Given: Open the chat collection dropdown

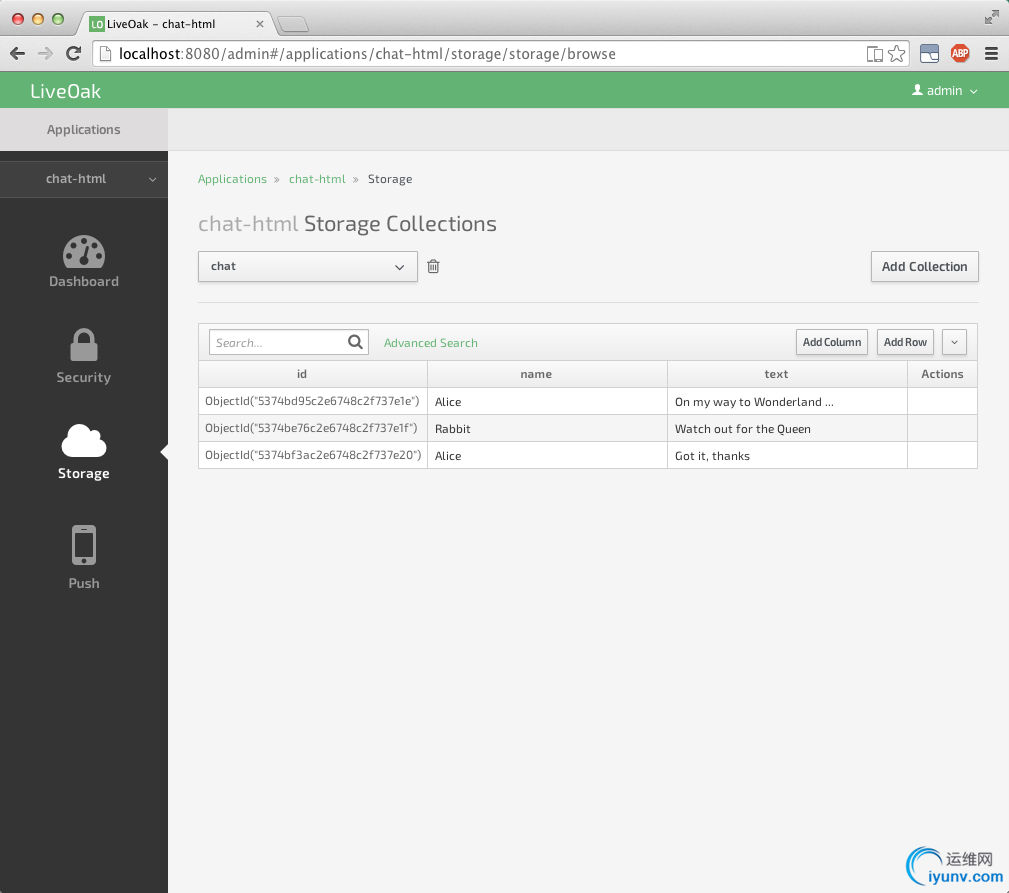Looking at the screenshot, I should click(308, 266).
